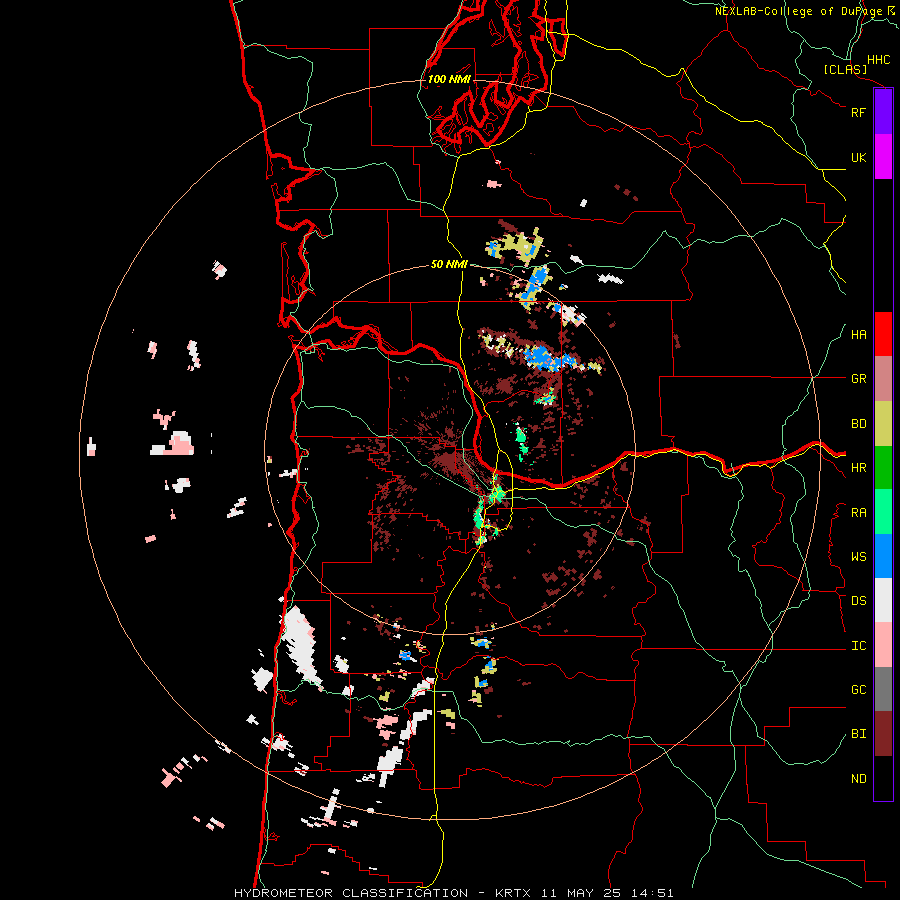Click the 50 NMI range ring label
This screenshot has width=900, height=900.
click(x=449, y=265)
